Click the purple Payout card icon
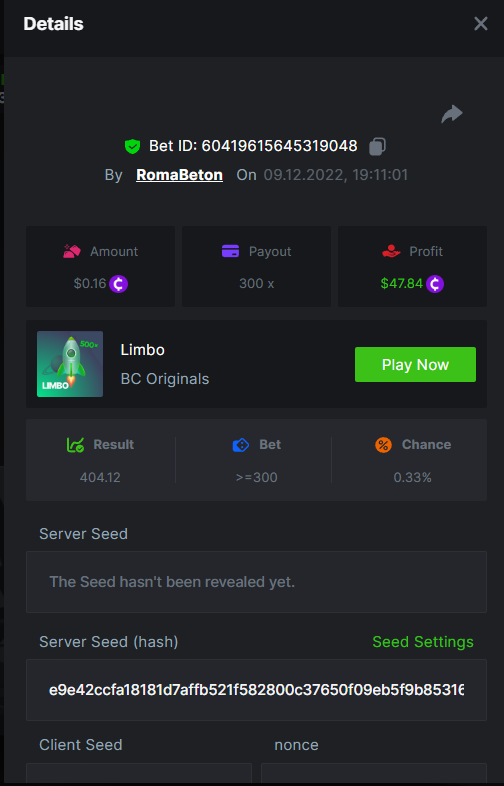This screenshot has width=504, height=786. (x=231, y=251)
